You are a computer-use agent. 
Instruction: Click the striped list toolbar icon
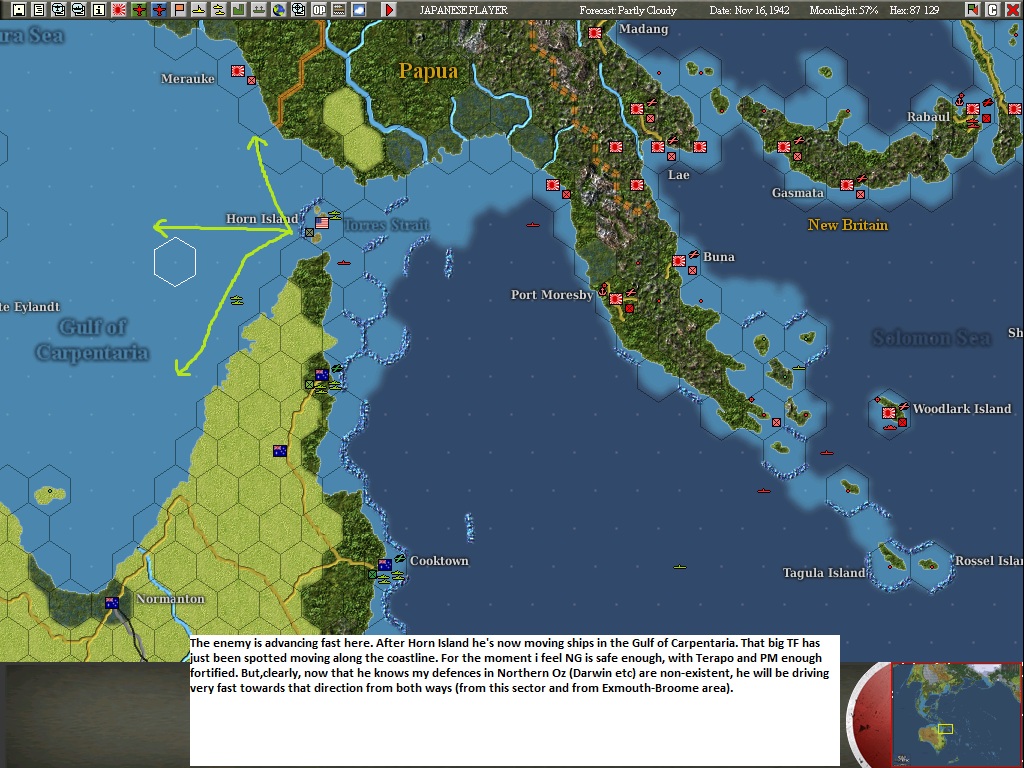pyautogui.click(x=338, y=10)
